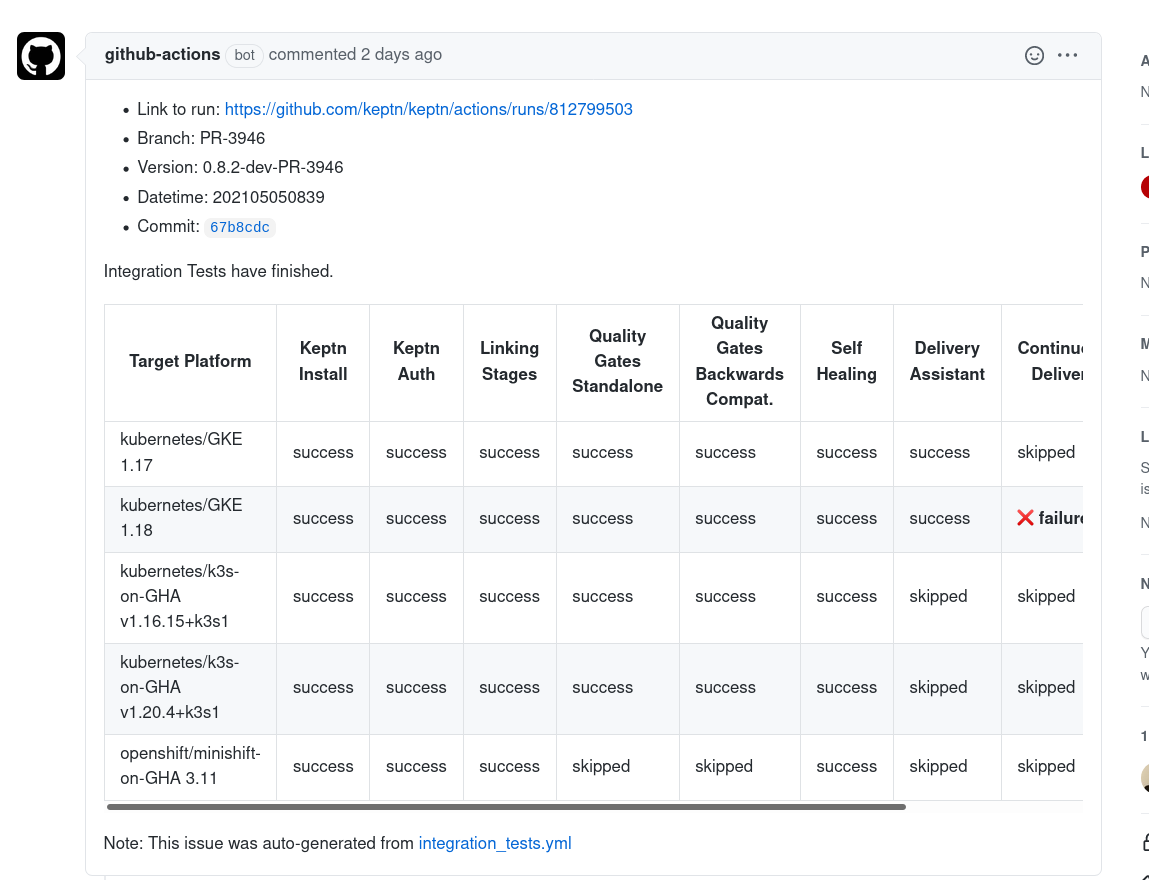The image size is (1149, 880).
Task: Add a reaction via the smiley icon
Action: pos(1034,56)
